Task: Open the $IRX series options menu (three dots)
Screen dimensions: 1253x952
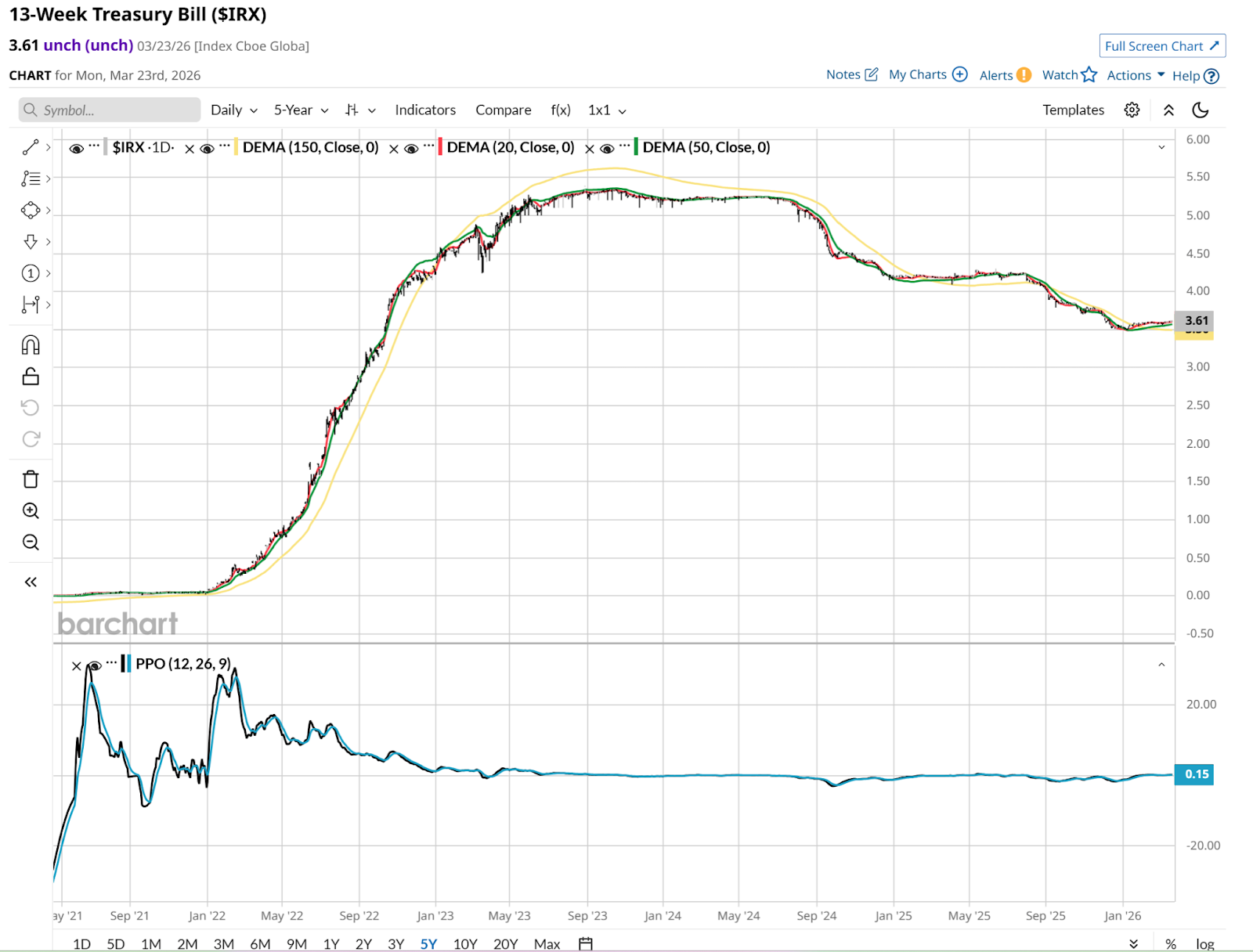Action: pyautogui.click(x=94, y=146)
